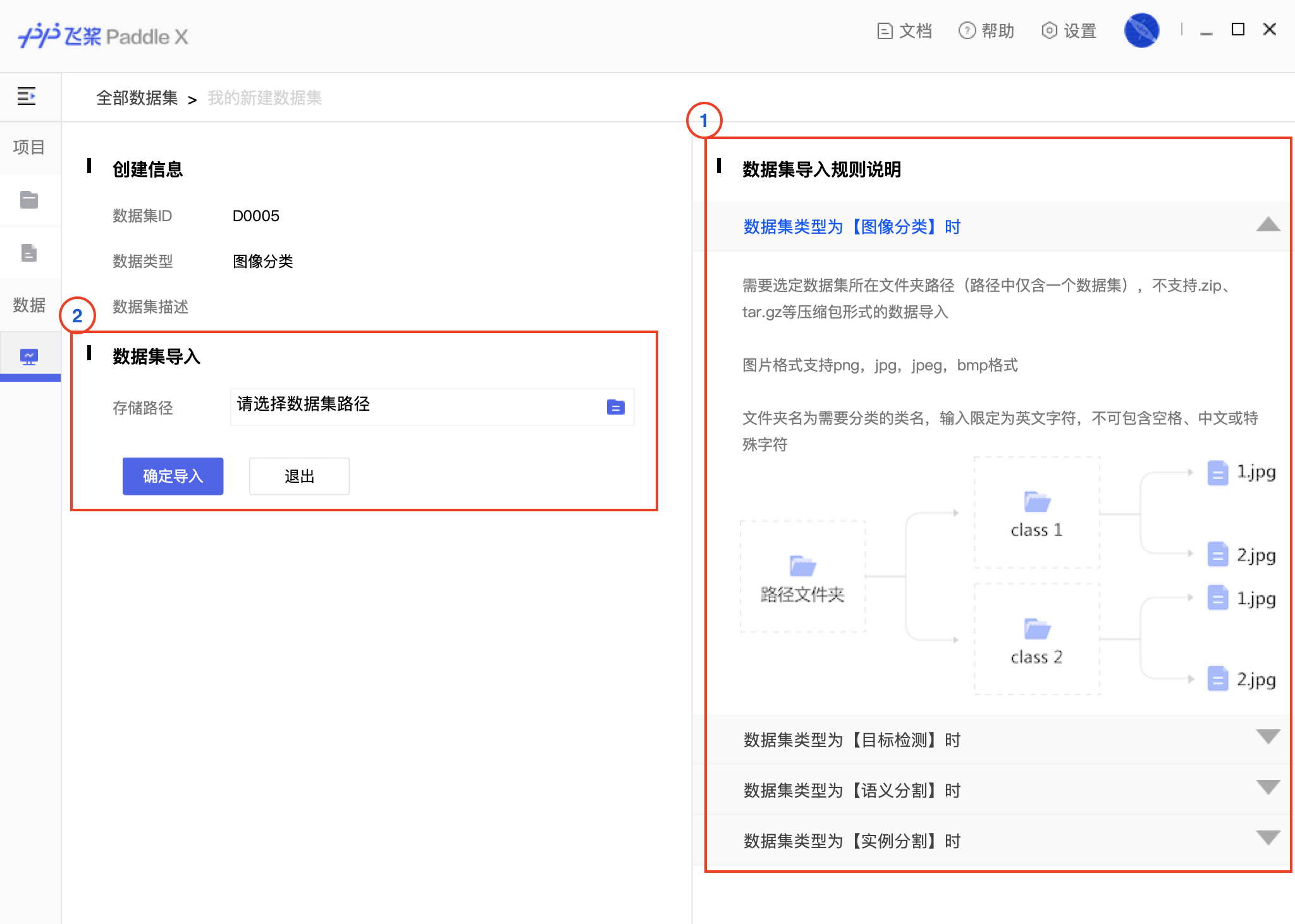
Task: Open user avatar profile
Action: coord(1141,30)
